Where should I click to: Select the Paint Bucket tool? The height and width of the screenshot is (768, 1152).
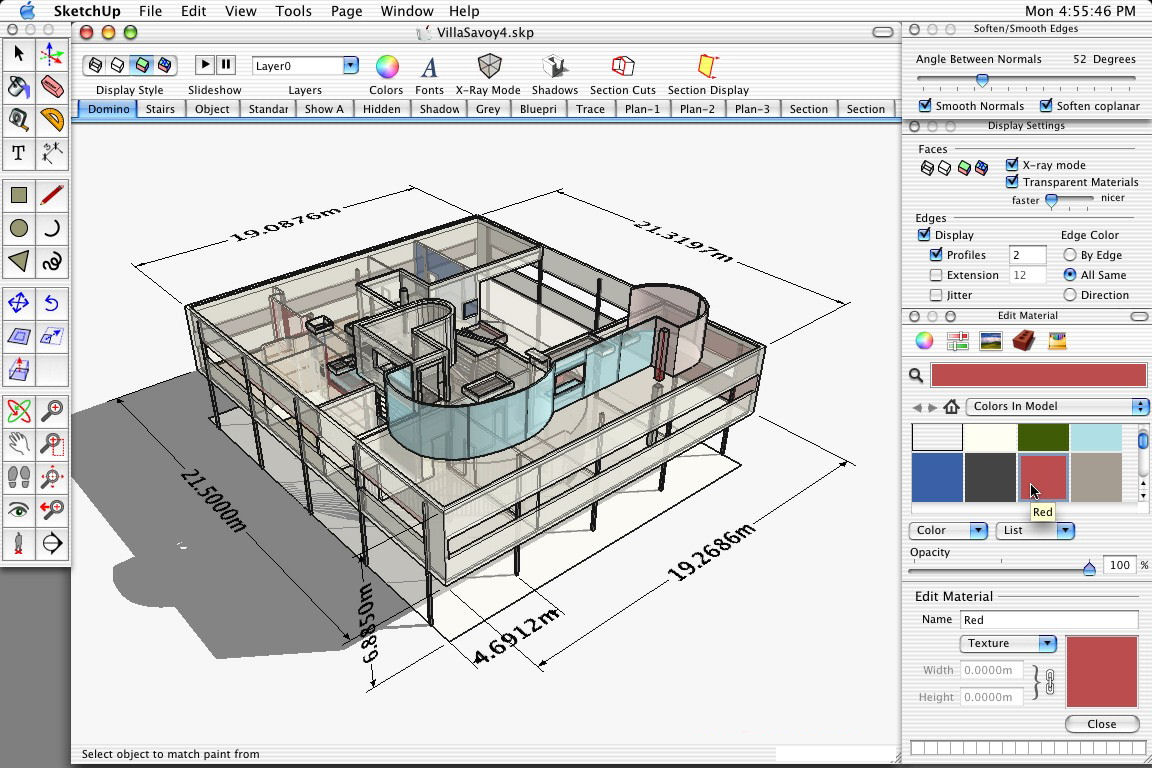click(x=18, y=89)
